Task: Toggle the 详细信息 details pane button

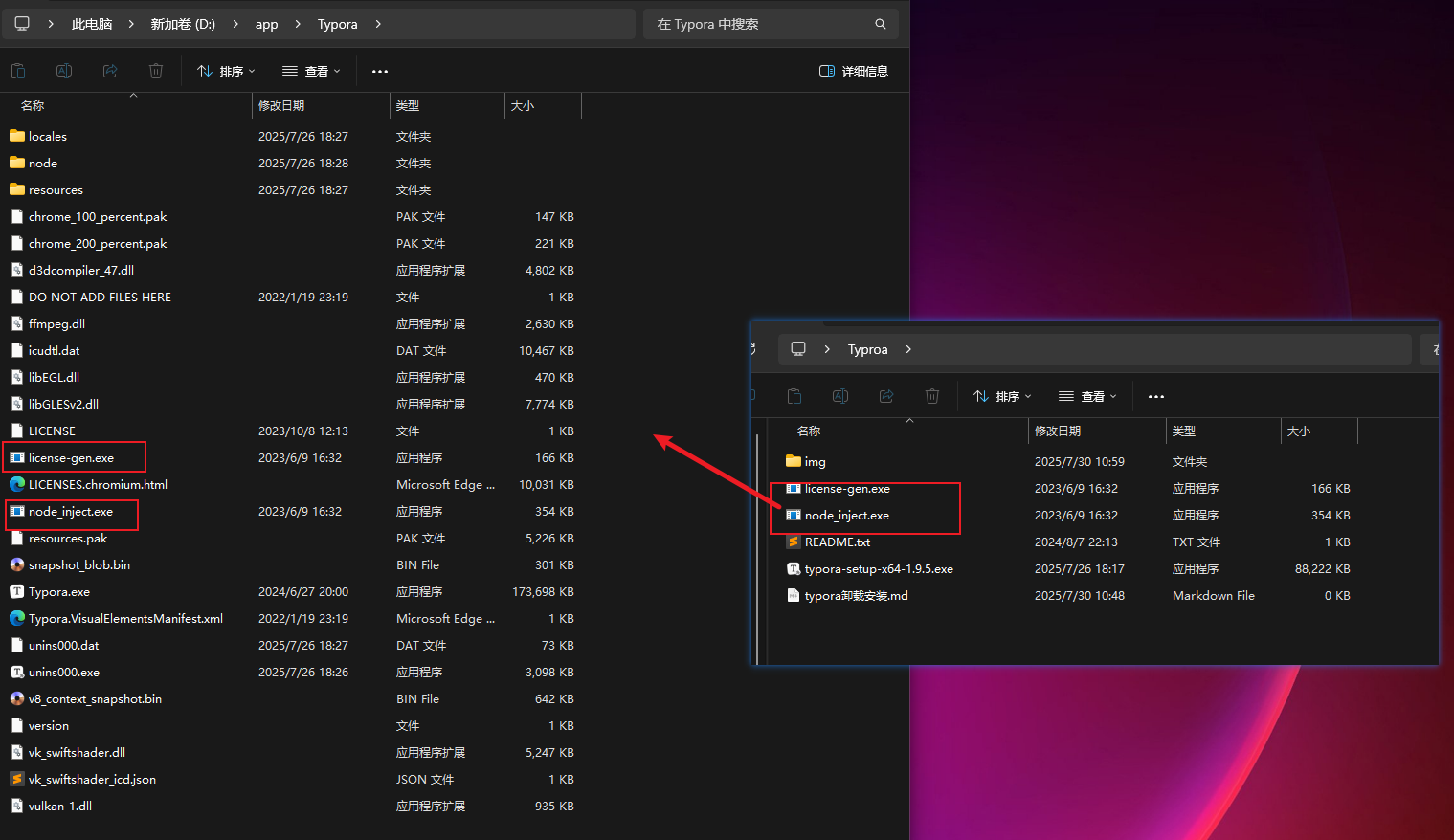Action: click(854, 71)
